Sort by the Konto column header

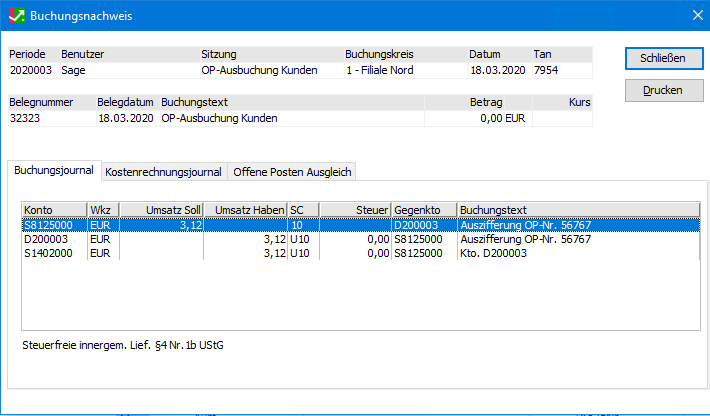coord(54,209)
